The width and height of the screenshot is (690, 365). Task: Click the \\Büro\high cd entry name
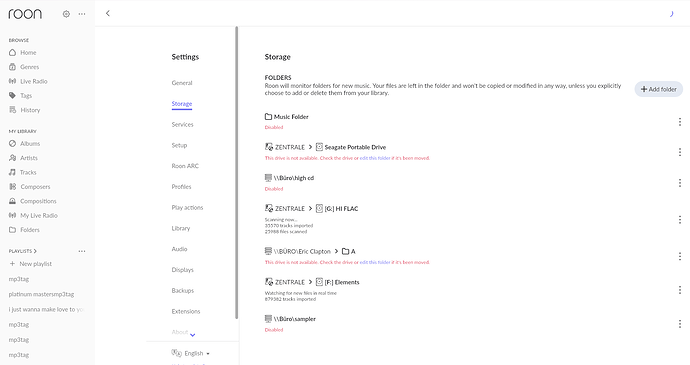tap(294, 178)
